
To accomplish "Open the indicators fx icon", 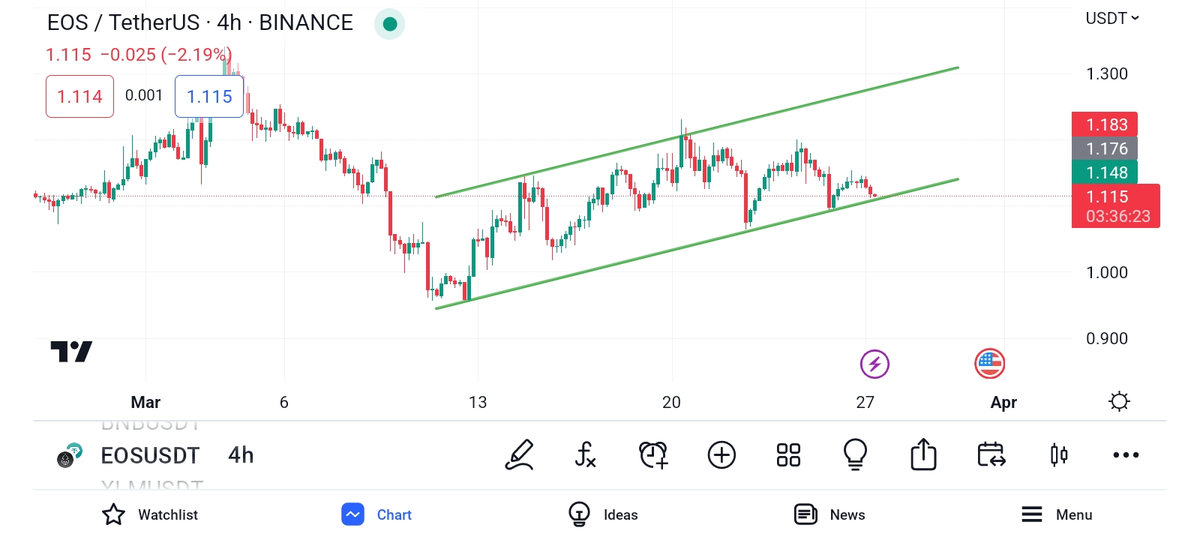I will [586, 456].
